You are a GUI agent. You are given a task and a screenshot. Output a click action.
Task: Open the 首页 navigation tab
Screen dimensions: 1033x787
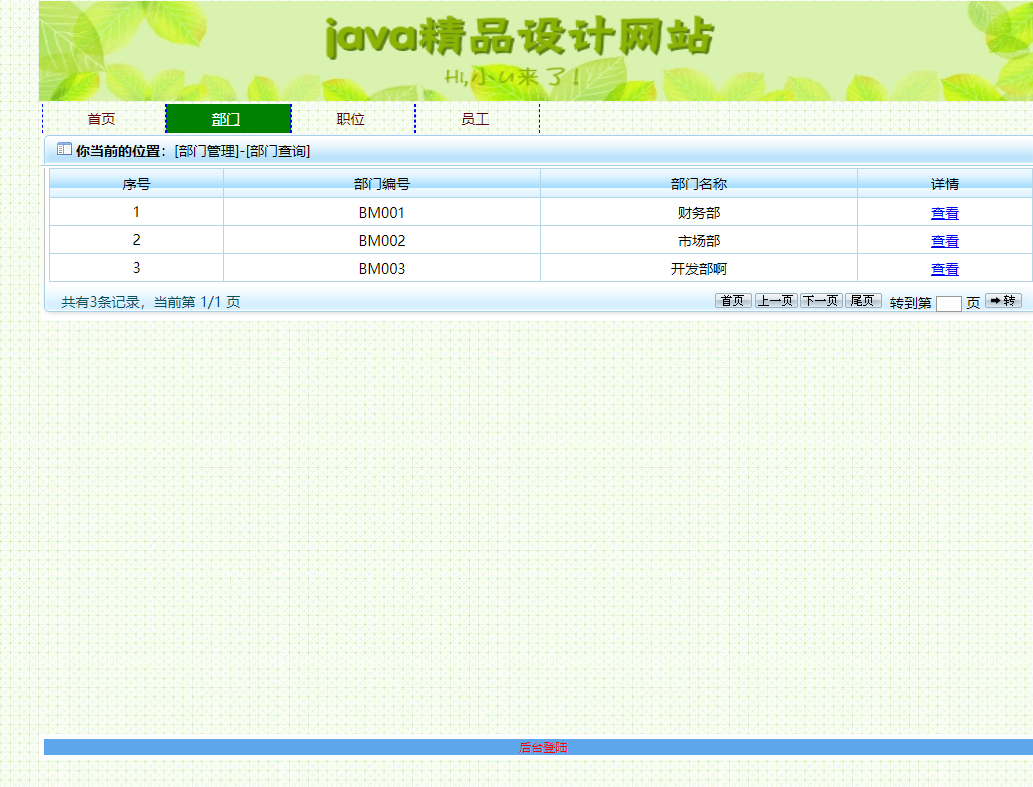[102, 119]
